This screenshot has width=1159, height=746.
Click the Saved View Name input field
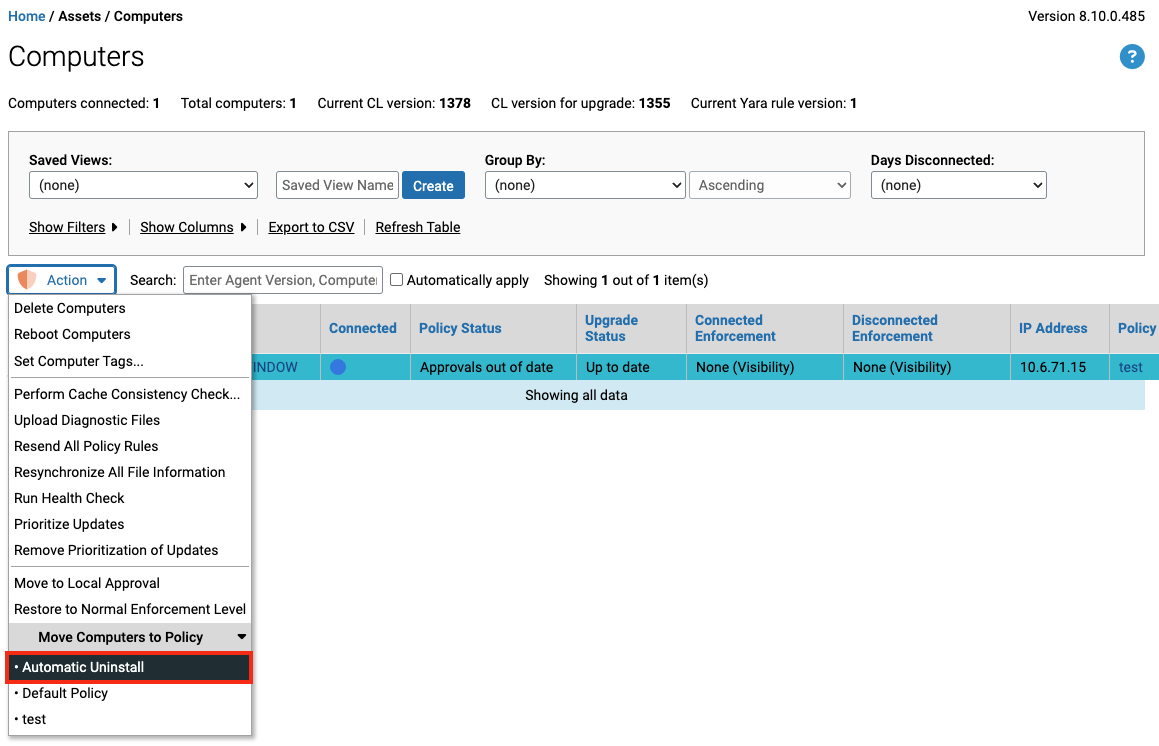[x=337, y=185]
